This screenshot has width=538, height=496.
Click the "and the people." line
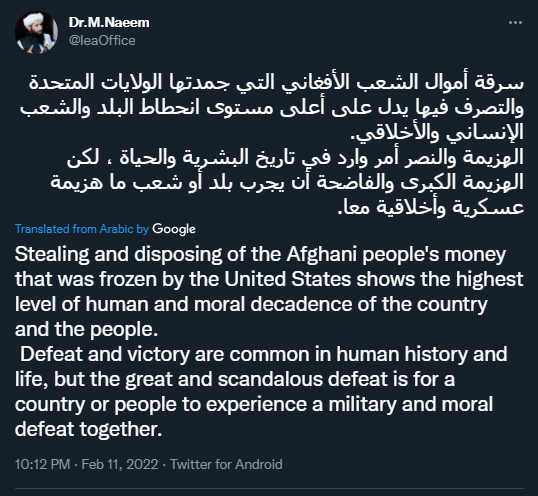point(86,330)
